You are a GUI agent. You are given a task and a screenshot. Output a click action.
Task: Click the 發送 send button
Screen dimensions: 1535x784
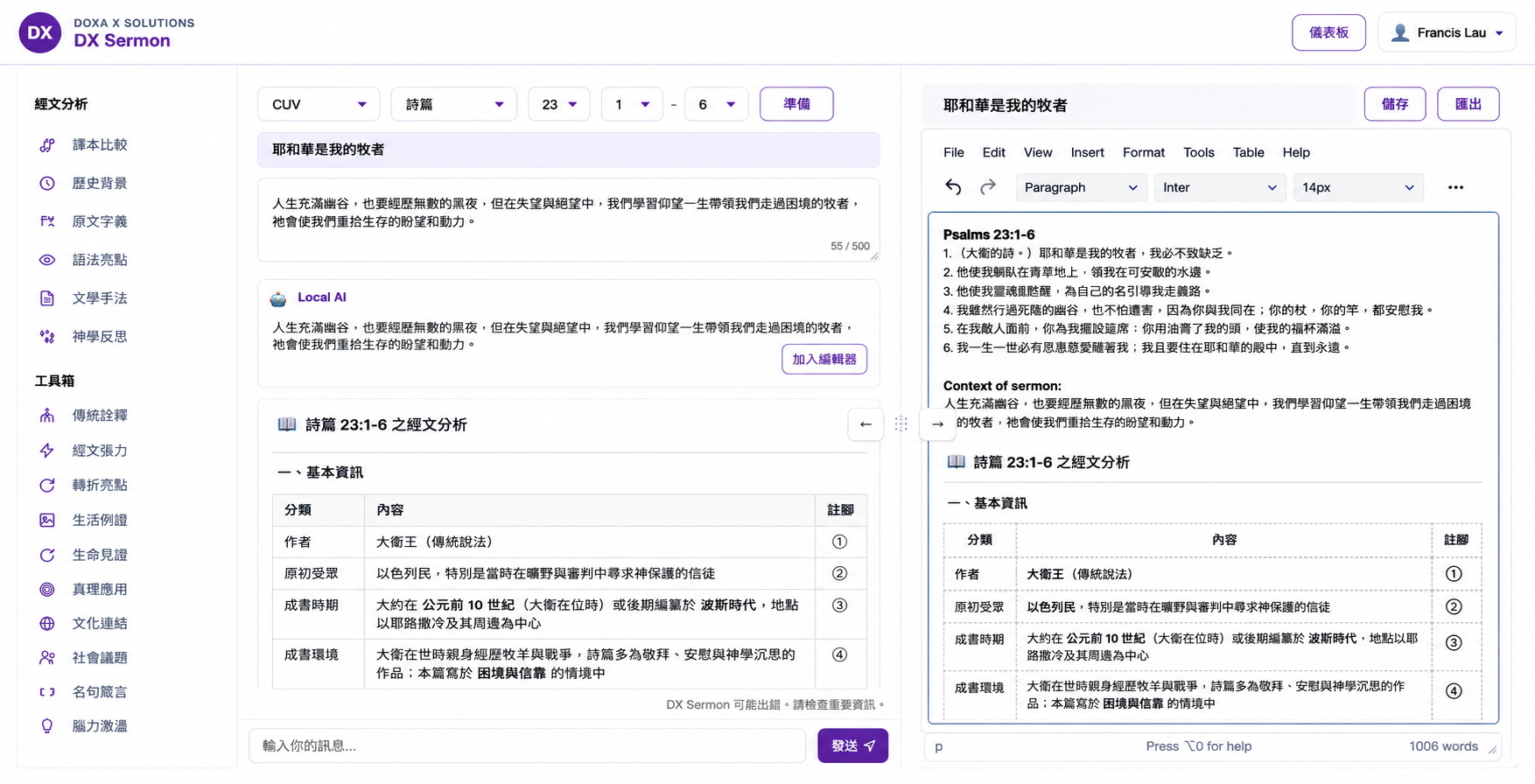(852, 746)
